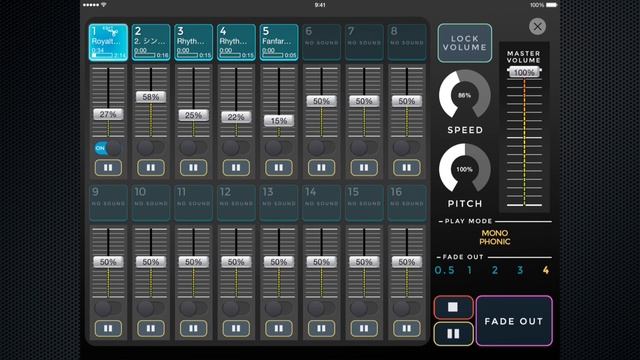Click the large Fade Out button
The height and width of the screenshot is (360, 640).
[514, 321]
